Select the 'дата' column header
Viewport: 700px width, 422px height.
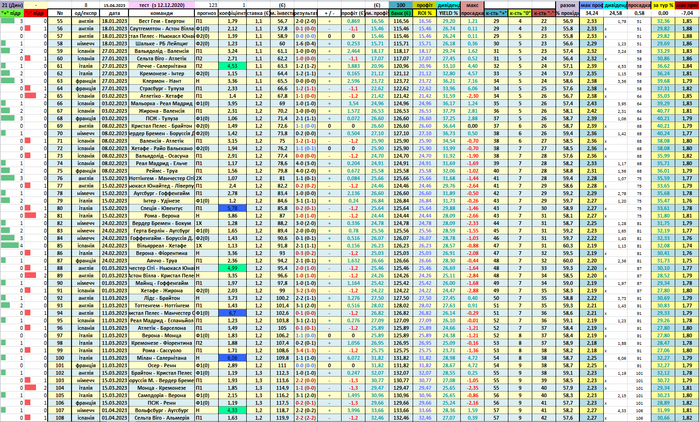[114, 13]
